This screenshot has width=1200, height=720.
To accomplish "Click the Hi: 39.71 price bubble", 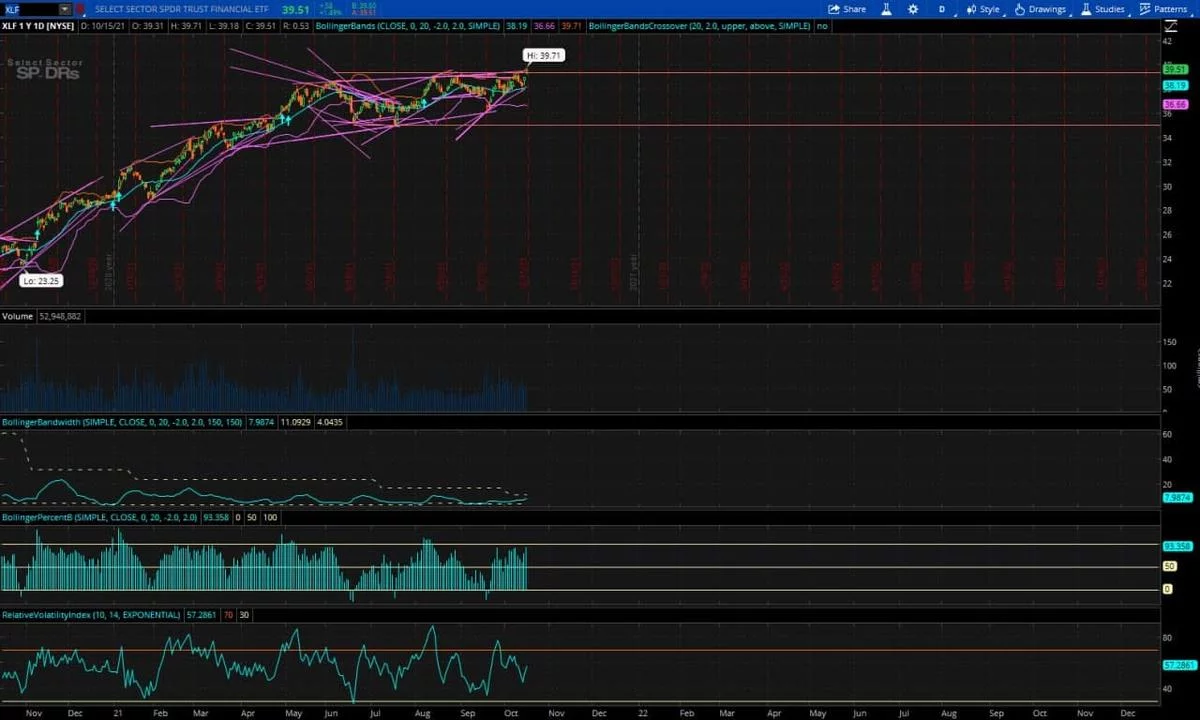I will 544,56.
